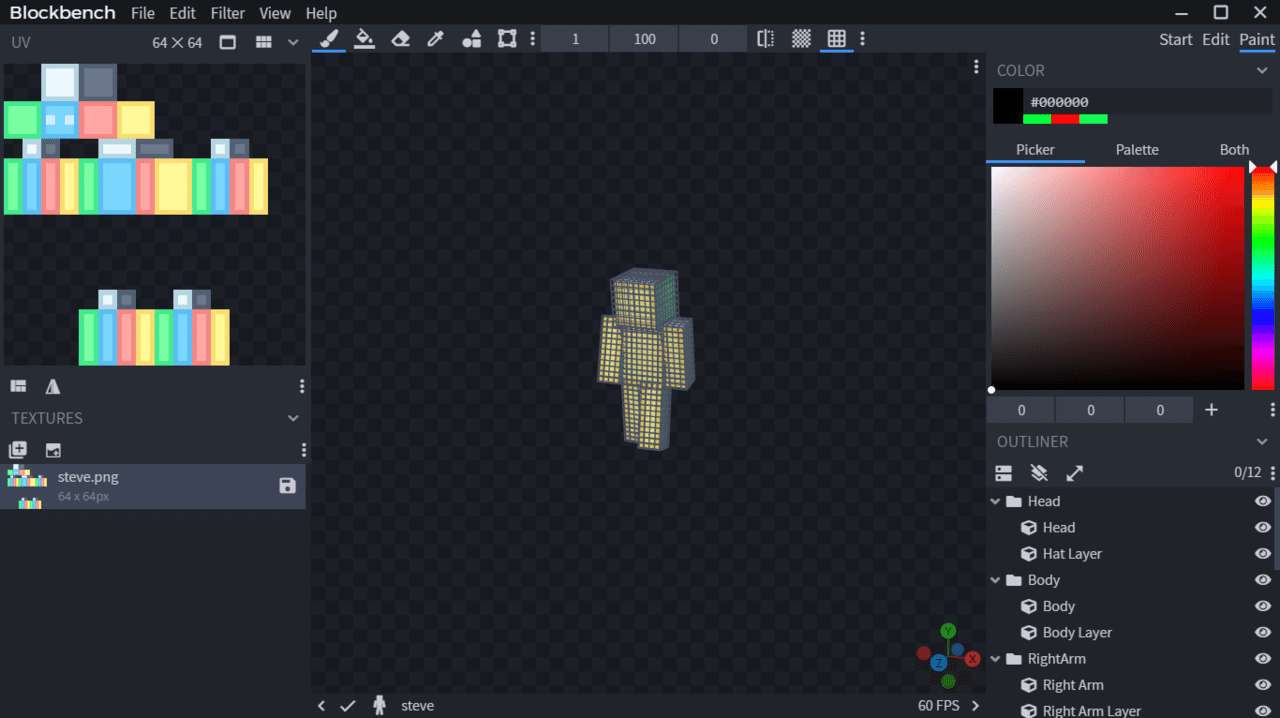
Task: Click UV overlay toggle icon below texture
Action: click(18, 386)
